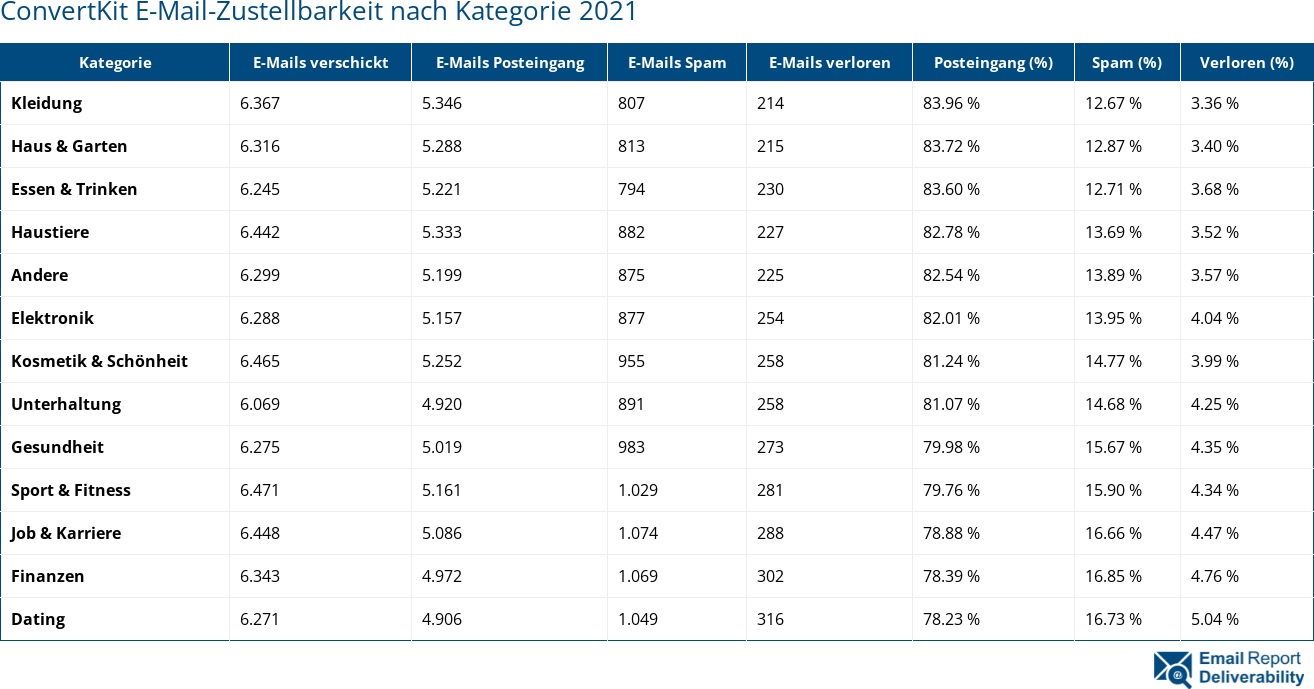Image resolution: width=1314 pixels, height=689 pixels.
Task: Click the 5.04 % verloren value
Action: (1215, 619)
